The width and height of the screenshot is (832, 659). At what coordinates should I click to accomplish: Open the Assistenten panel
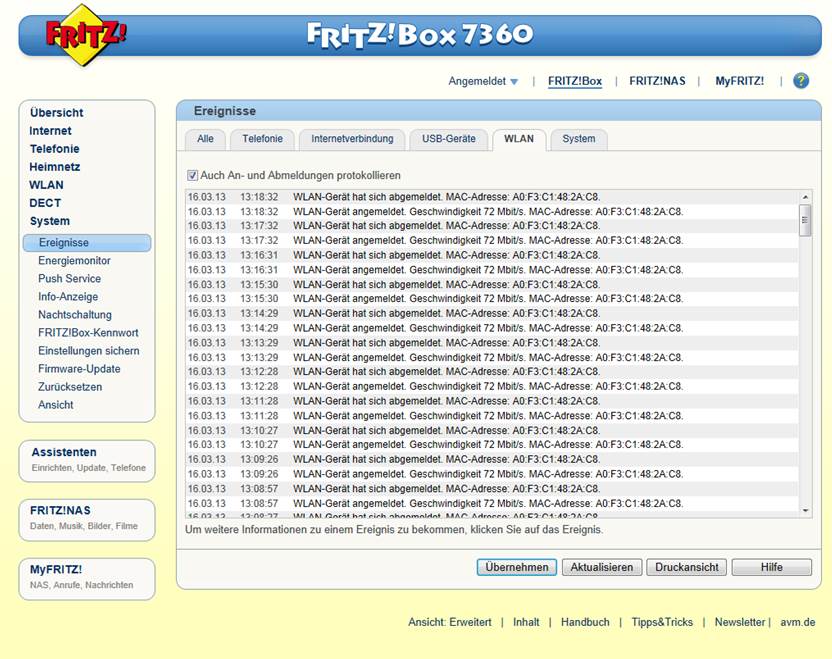click(87, 461)
